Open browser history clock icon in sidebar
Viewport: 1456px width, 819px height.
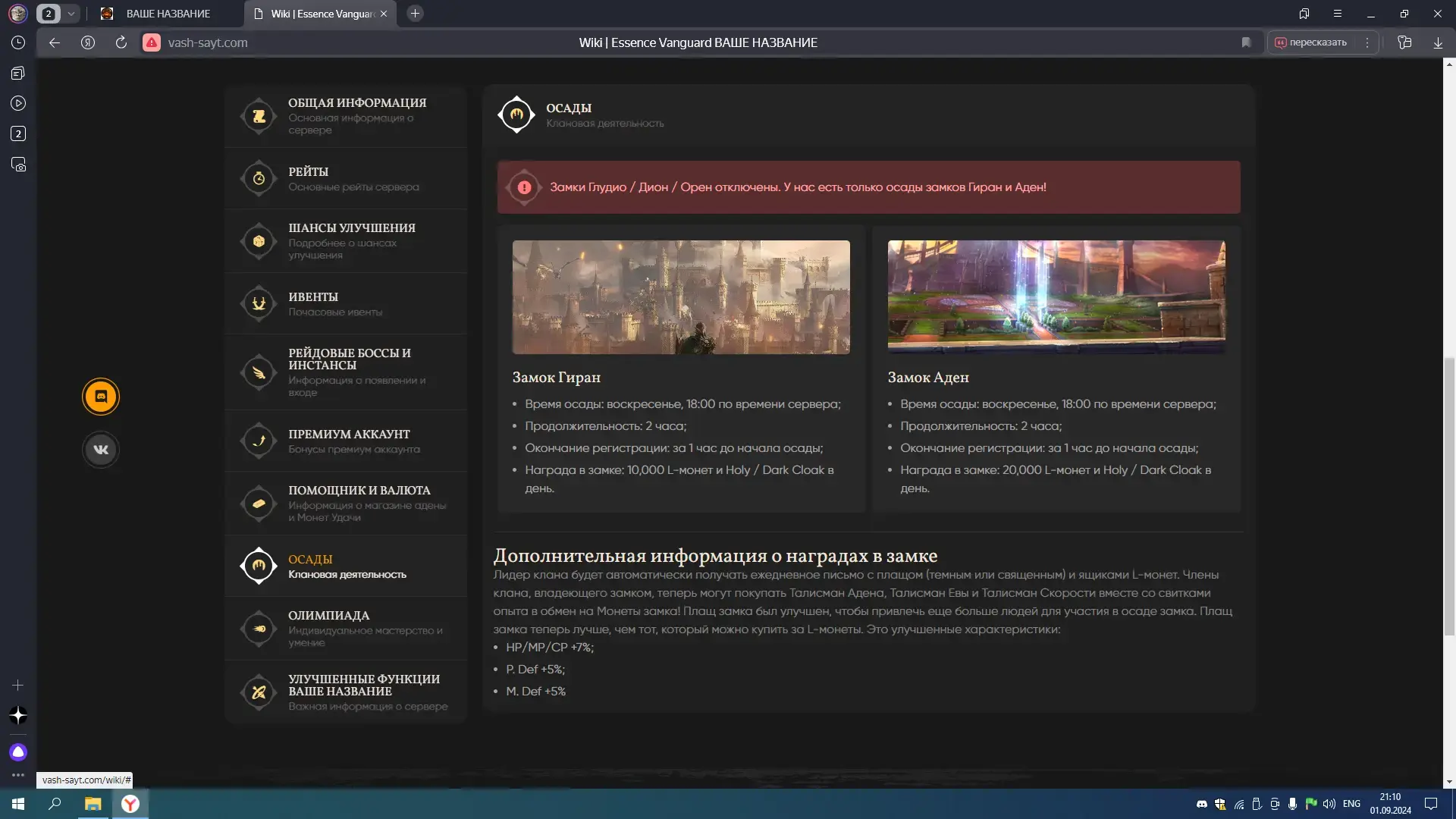[18, 42]
